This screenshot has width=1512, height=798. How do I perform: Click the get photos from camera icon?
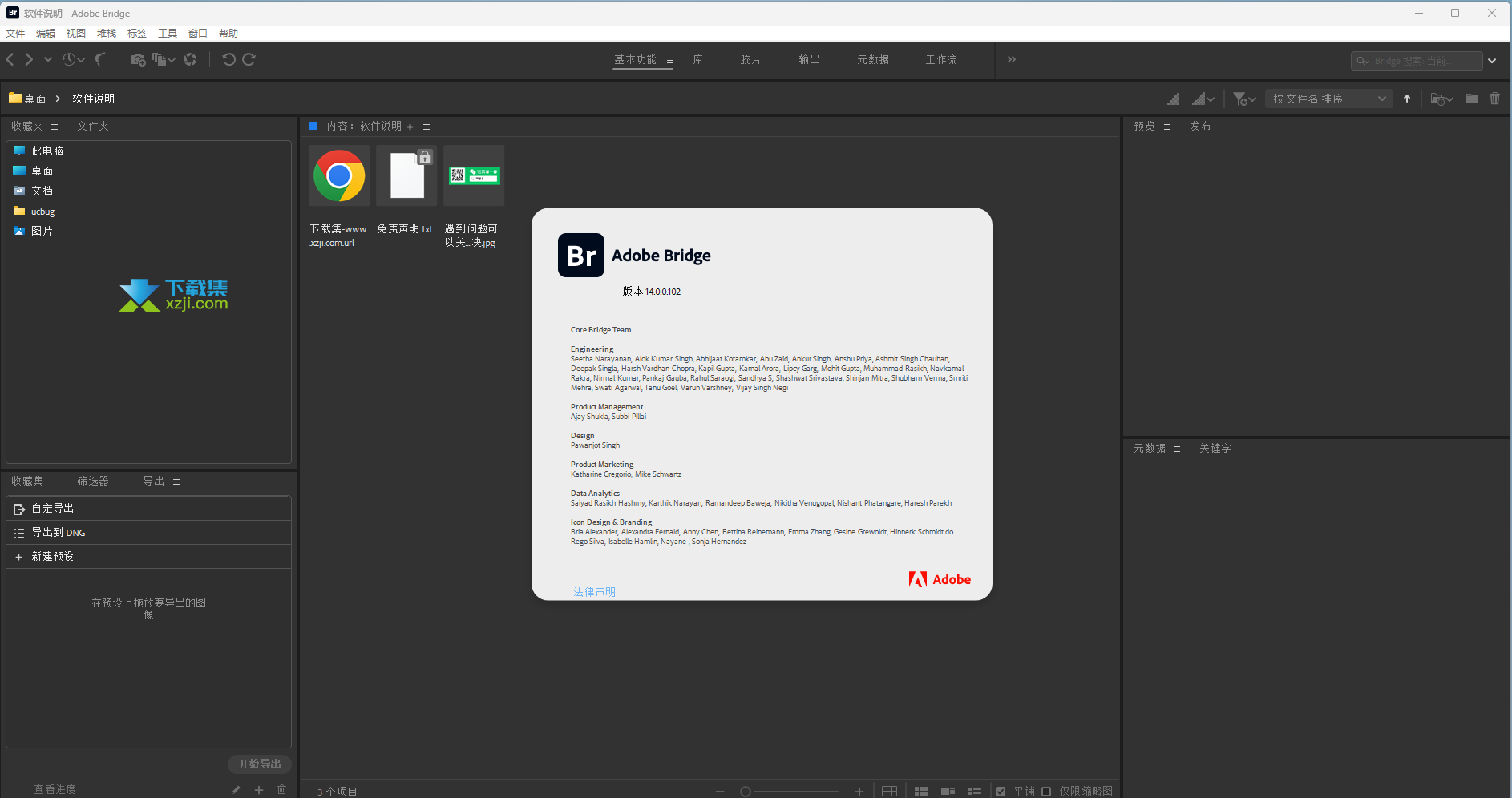pyautogui.click(x=138, y=59)
